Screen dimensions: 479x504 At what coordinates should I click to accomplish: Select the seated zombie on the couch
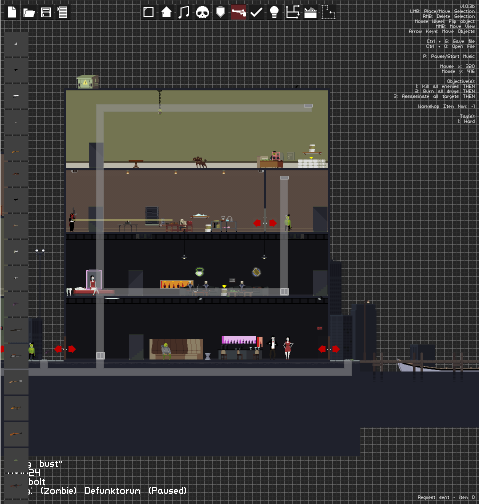pos(166,351)
